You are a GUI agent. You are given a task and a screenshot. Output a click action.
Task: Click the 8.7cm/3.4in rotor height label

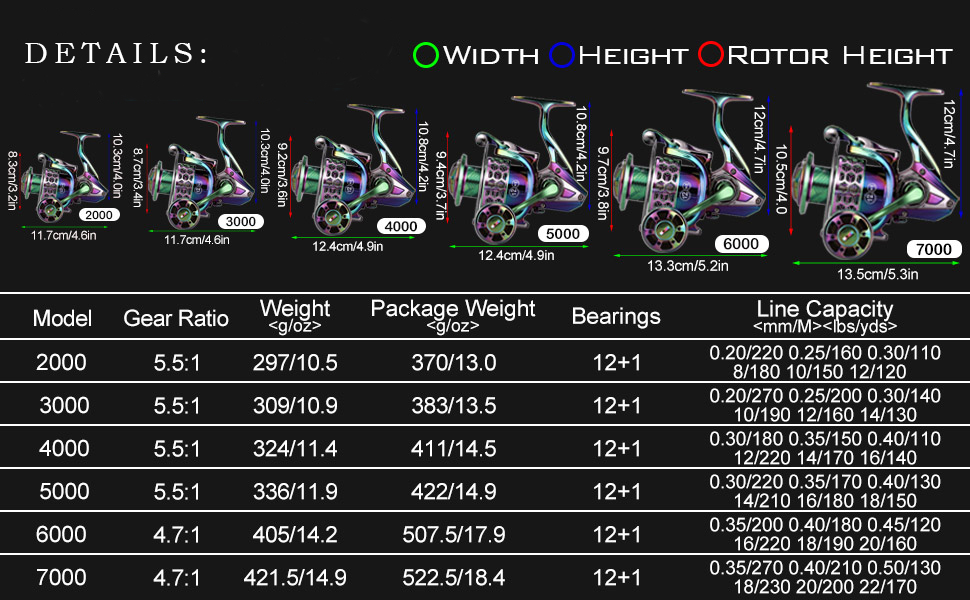[137, 177]
